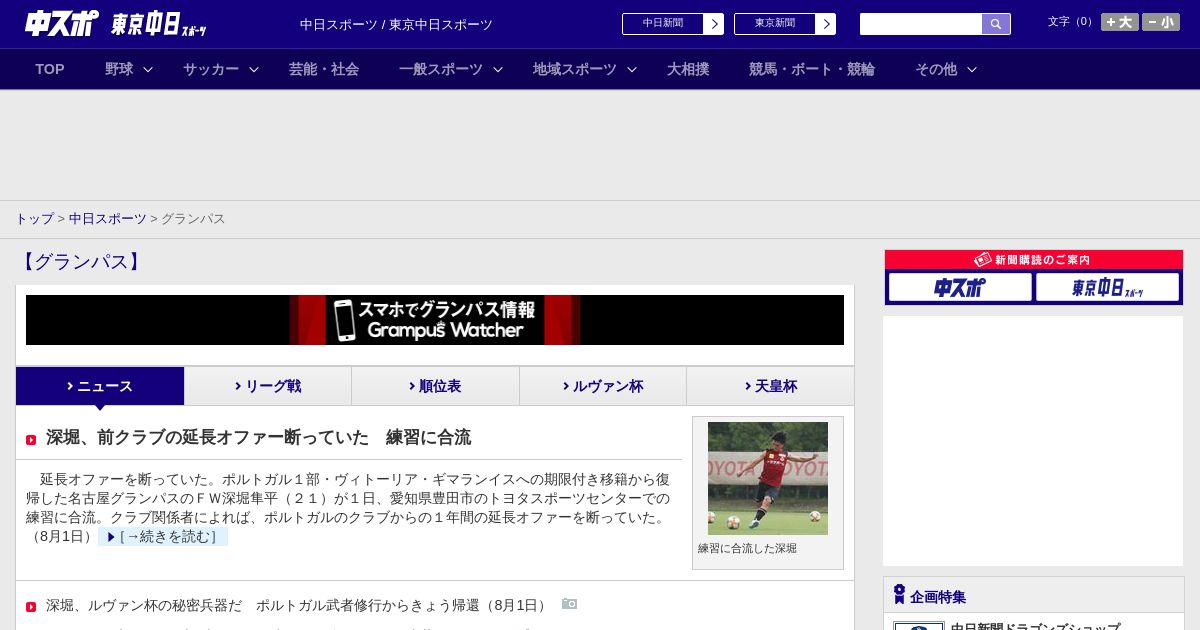
Task: Click the photo caption 練習に合流した深堀
Action: [747, 548]
